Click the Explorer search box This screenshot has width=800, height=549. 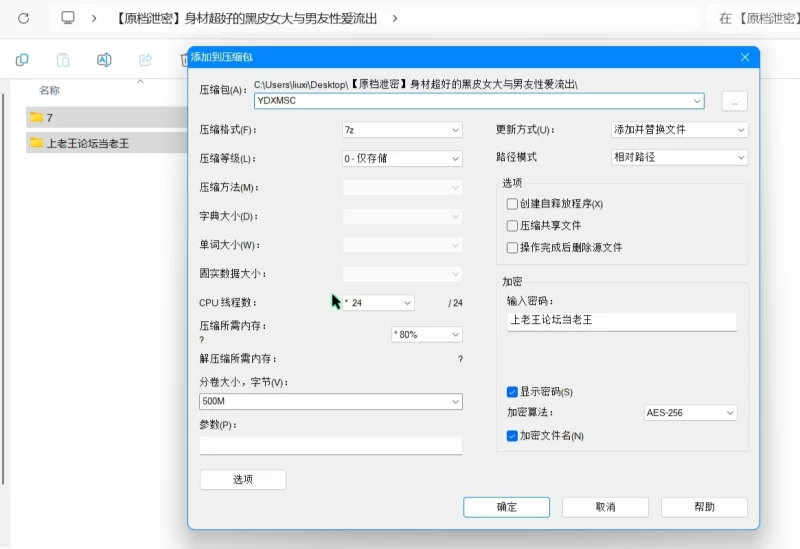pyautogui.click(x=755, y=18)
